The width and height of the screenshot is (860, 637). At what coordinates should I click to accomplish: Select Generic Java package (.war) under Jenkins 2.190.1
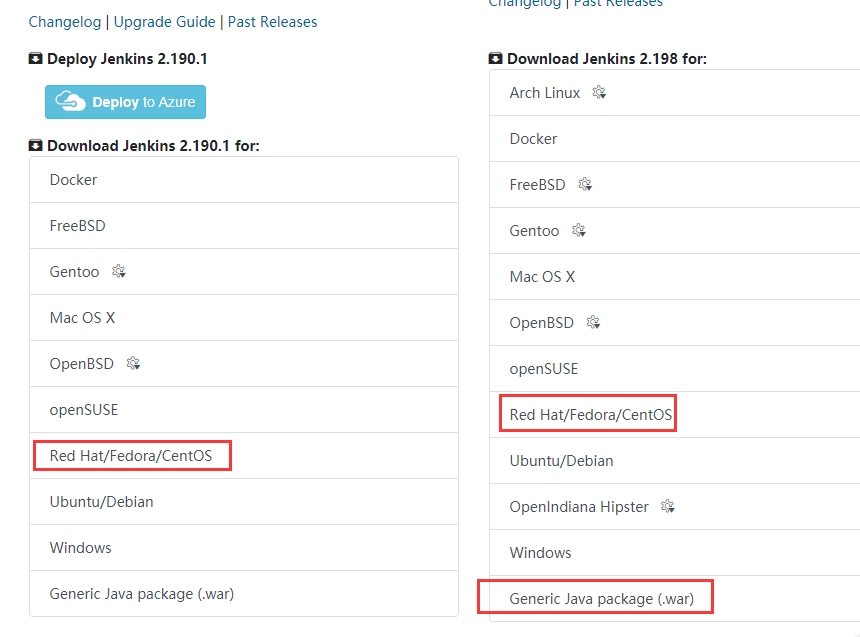(244, 594)
